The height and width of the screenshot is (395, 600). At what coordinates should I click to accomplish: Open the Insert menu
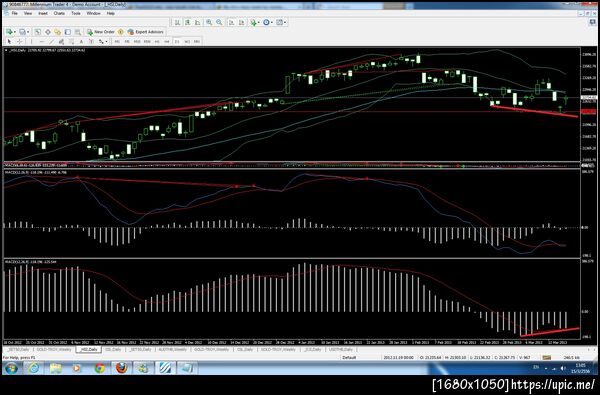[x=43, y=13]
